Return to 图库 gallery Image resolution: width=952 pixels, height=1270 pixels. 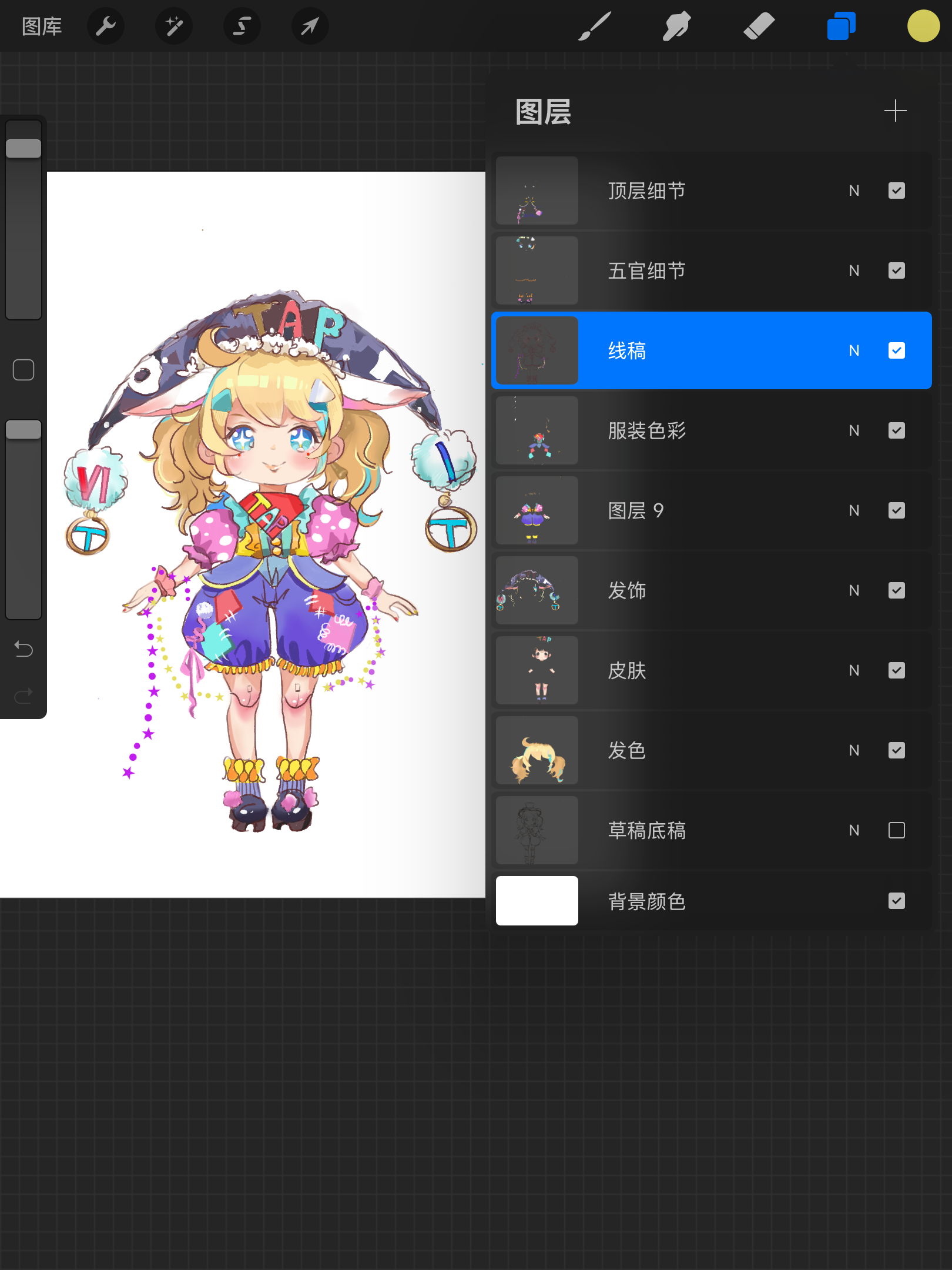click(x=42, y=26)
